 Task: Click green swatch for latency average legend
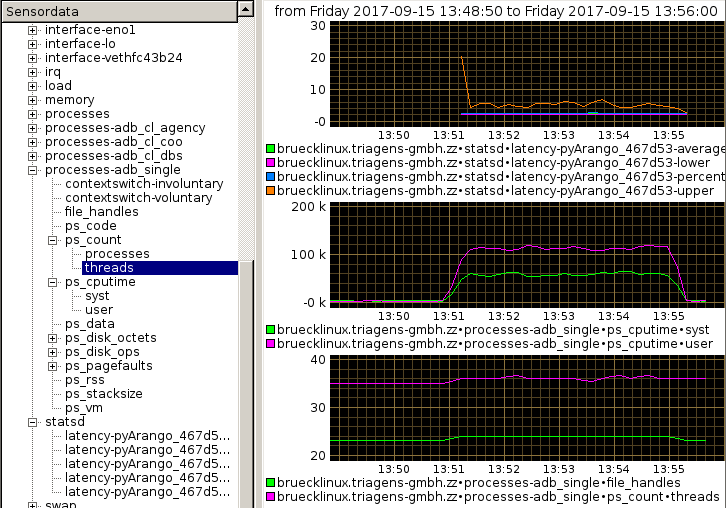click(x=270, y=149)
